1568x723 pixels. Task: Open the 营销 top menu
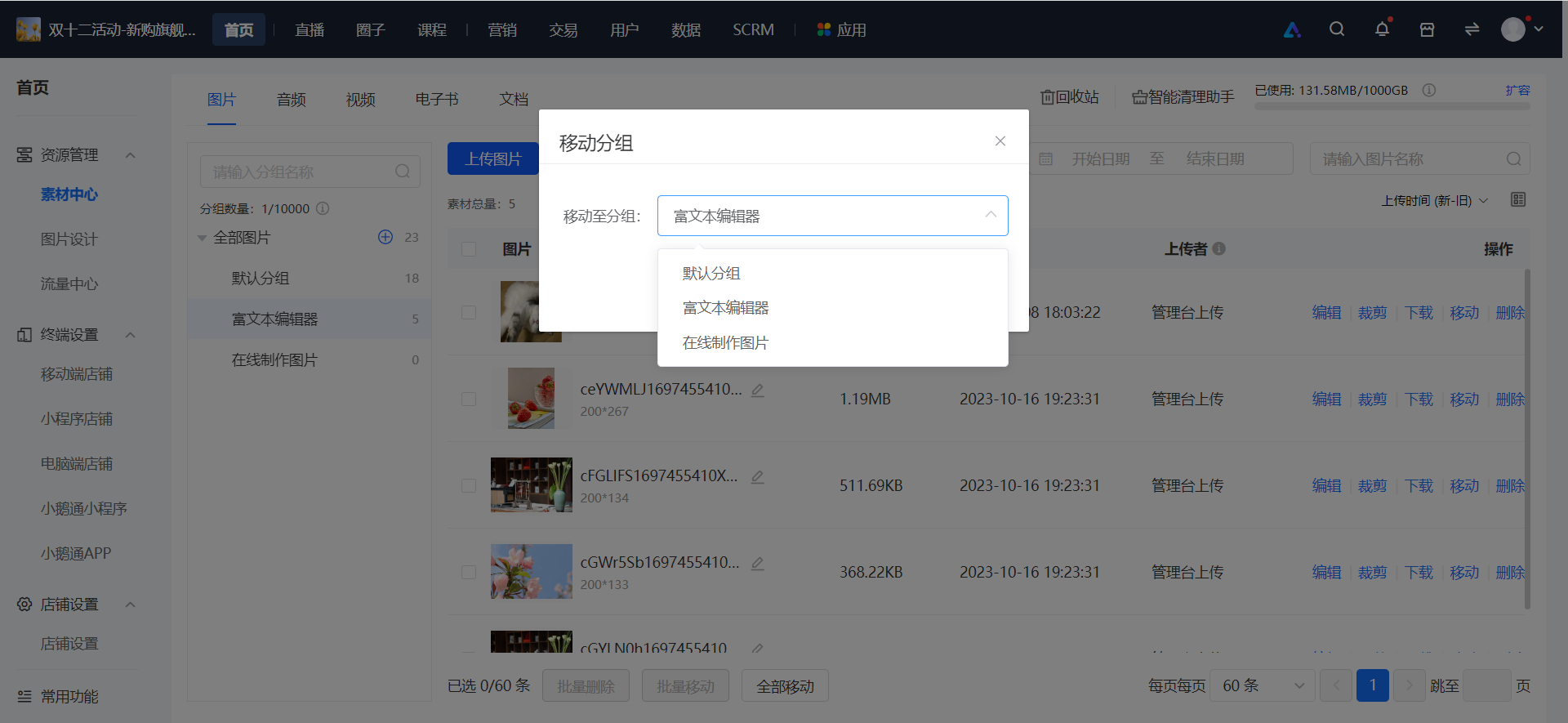point(502,29)
